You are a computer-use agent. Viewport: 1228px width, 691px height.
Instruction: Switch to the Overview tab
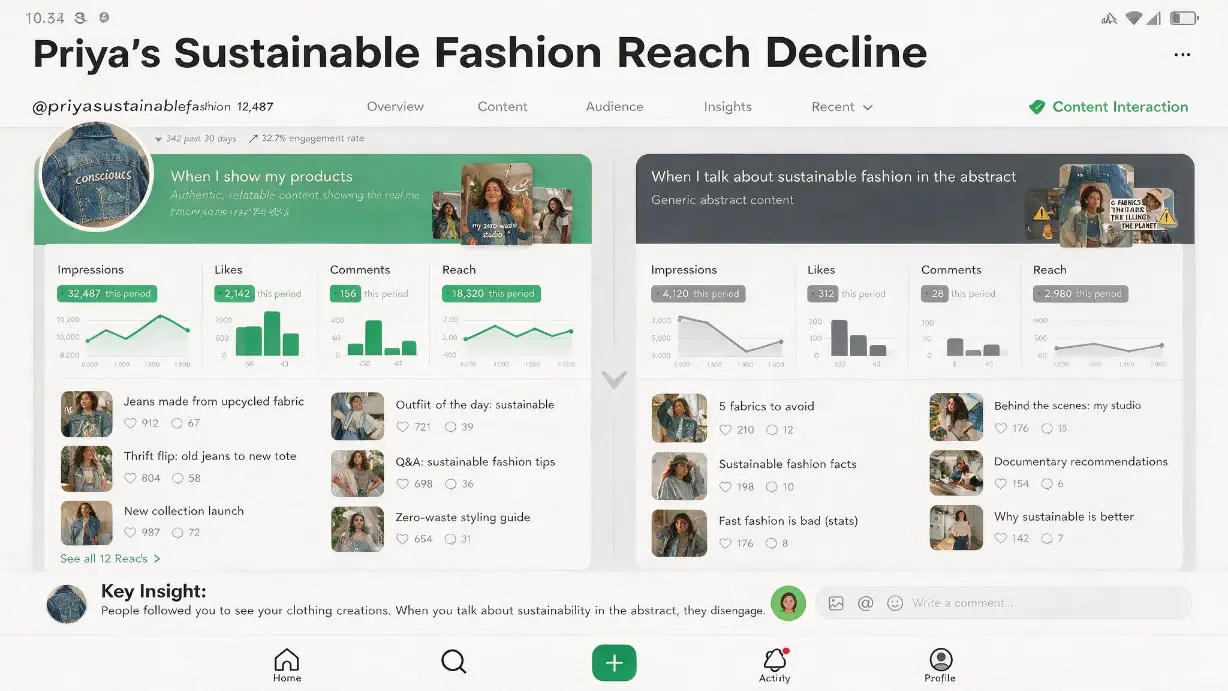pos(395,107)
